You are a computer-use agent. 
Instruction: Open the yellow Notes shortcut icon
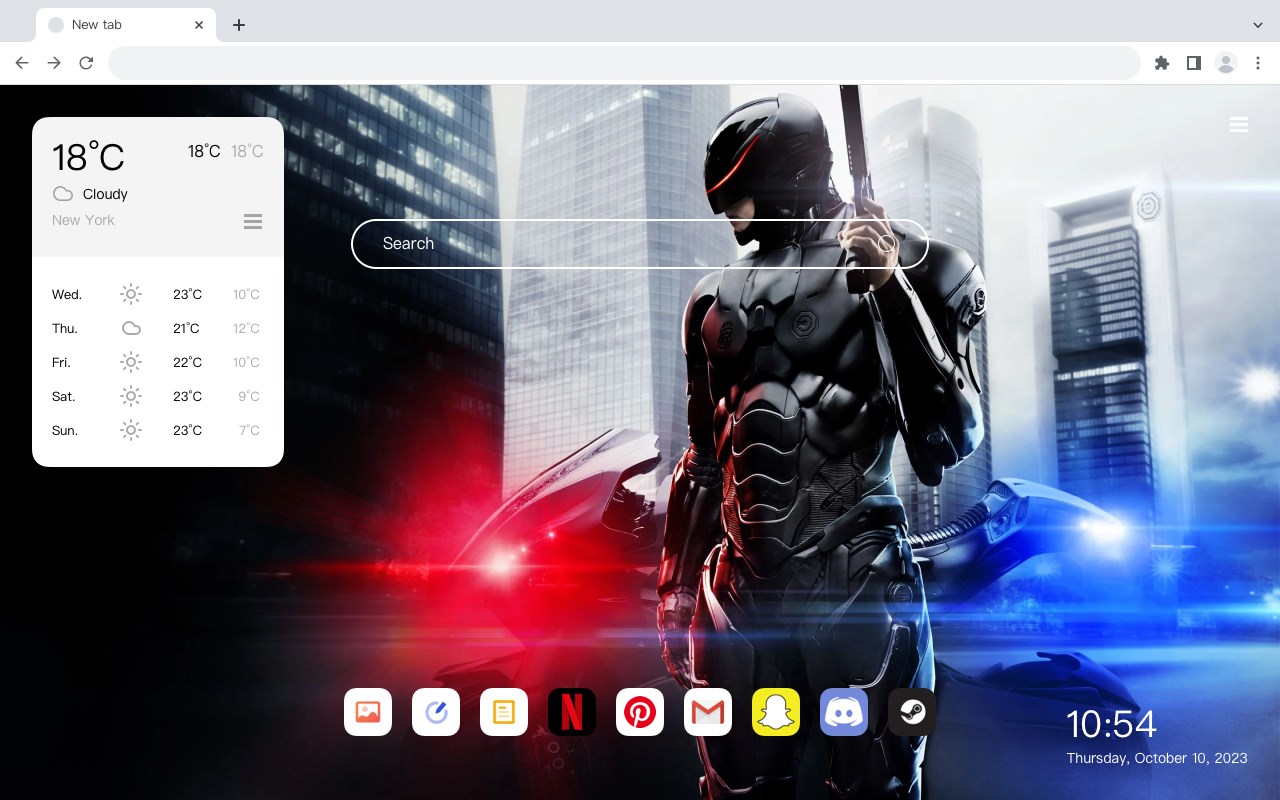504,712
